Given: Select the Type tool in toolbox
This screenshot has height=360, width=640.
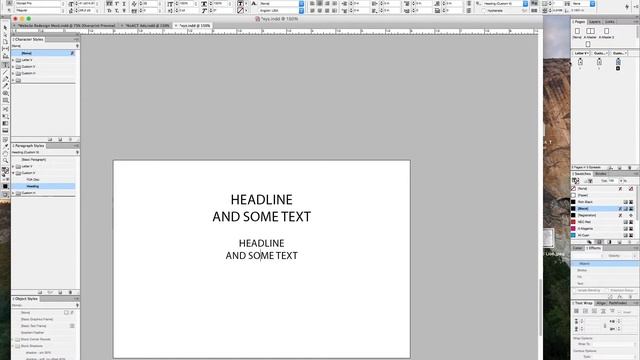Looking at the screenshot, I should point(5,65).
